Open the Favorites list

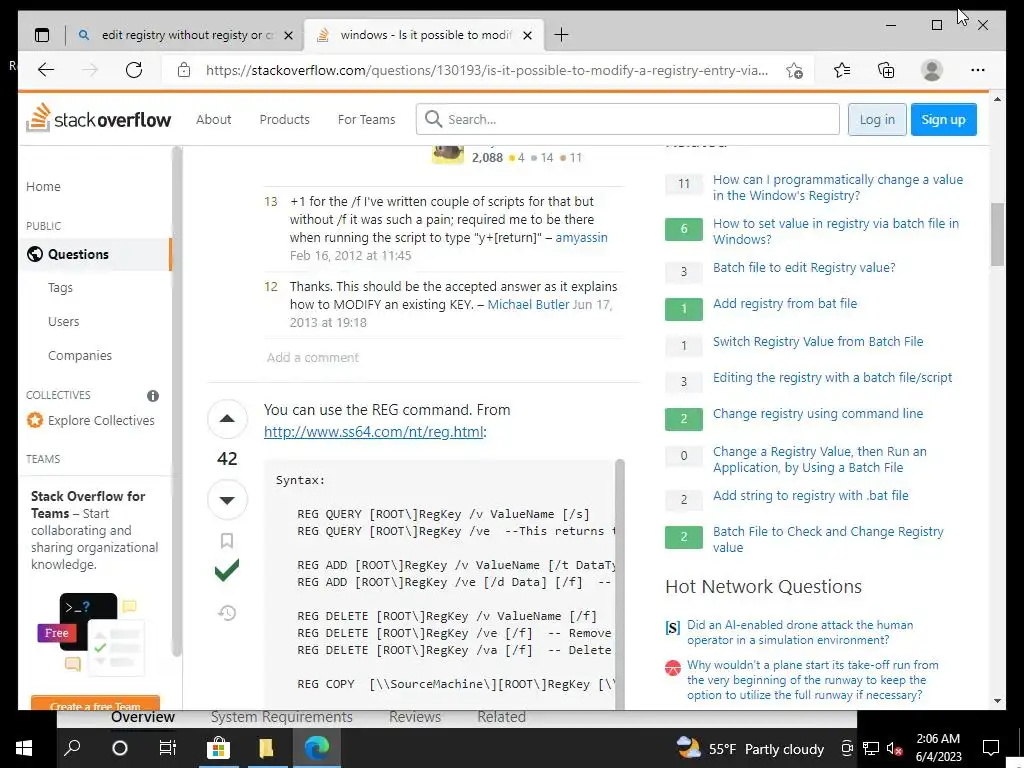[x=842, y=70]
